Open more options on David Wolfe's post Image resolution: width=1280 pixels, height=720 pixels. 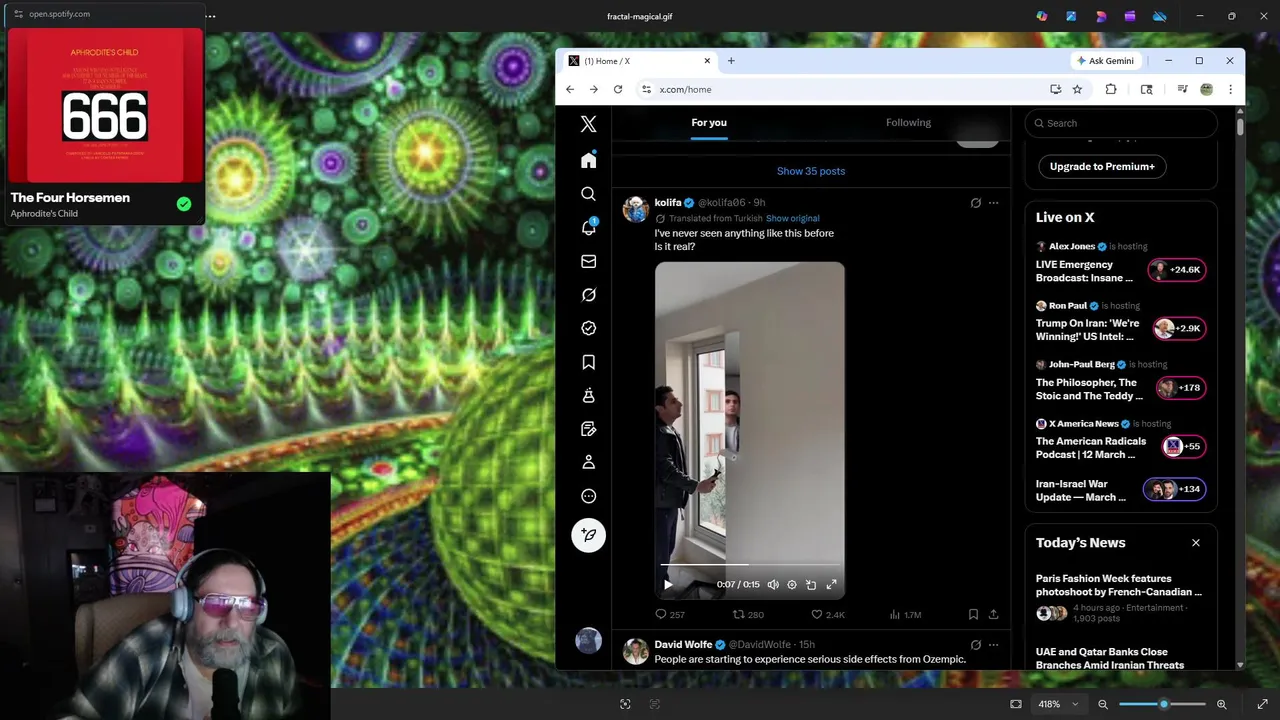tap(993, 645)
